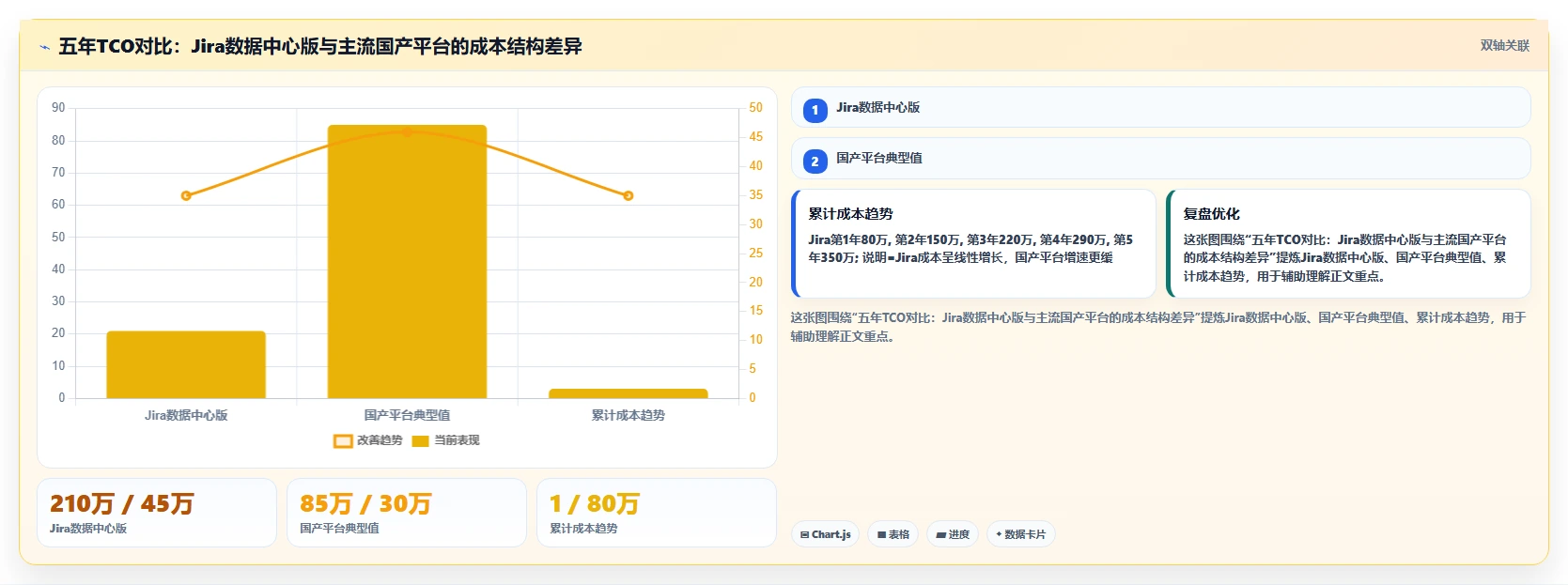Click the 1 / 80万 stat card
This screenshot has width=1568, height=585.
pos(657,513)
